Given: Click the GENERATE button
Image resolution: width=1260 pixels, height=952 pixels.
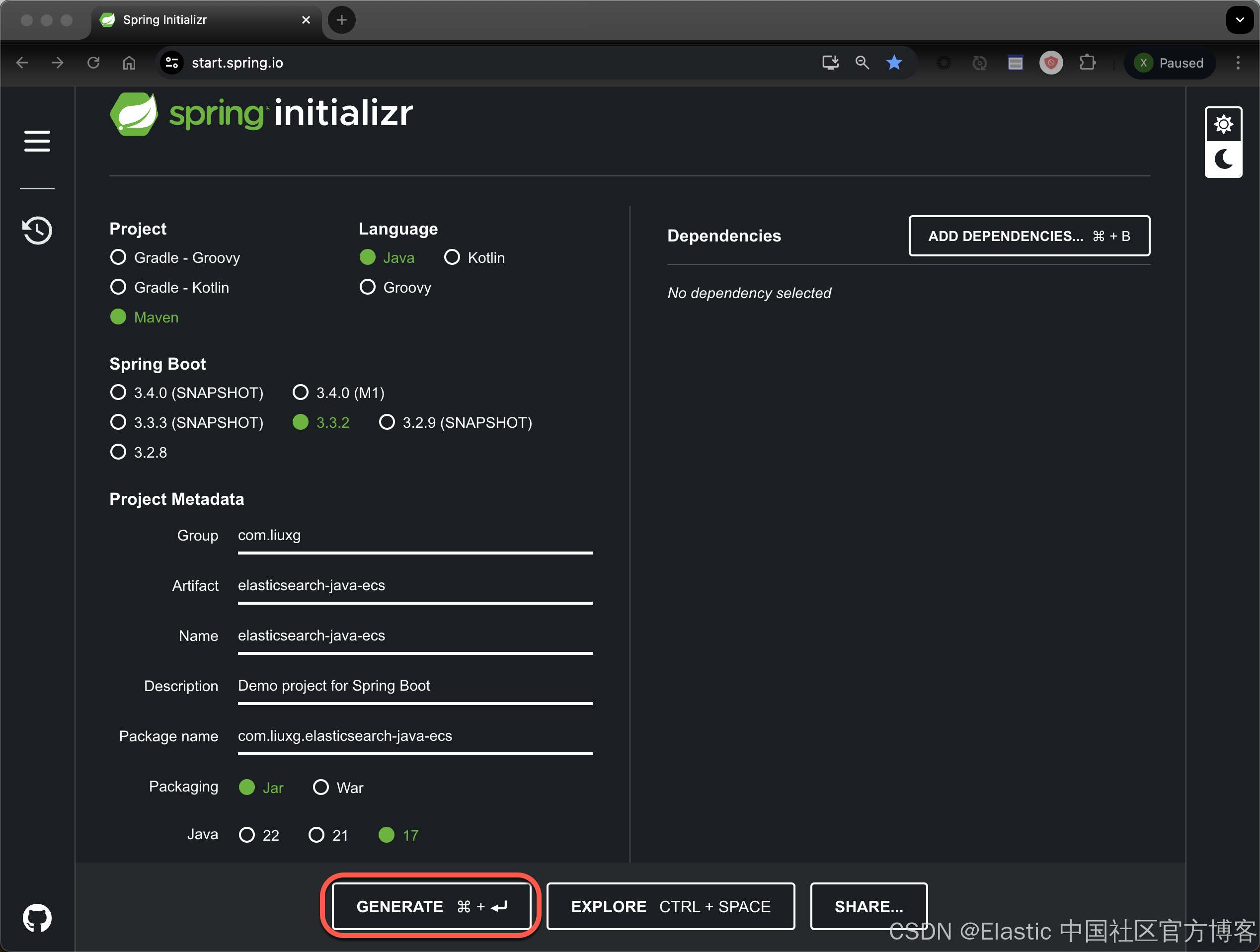Looking at the screenshot, I should coord(431,906).
